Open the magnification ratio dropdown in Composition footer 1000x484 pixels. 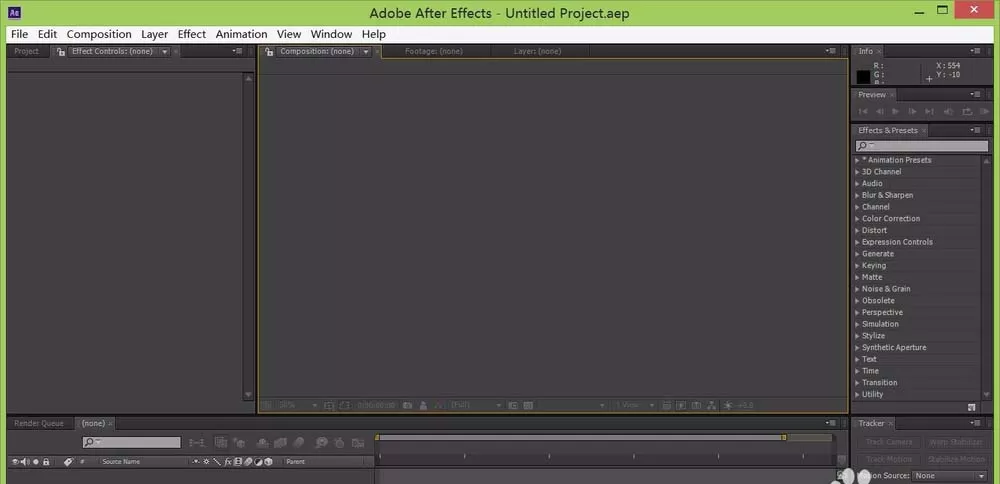point(298,405)
